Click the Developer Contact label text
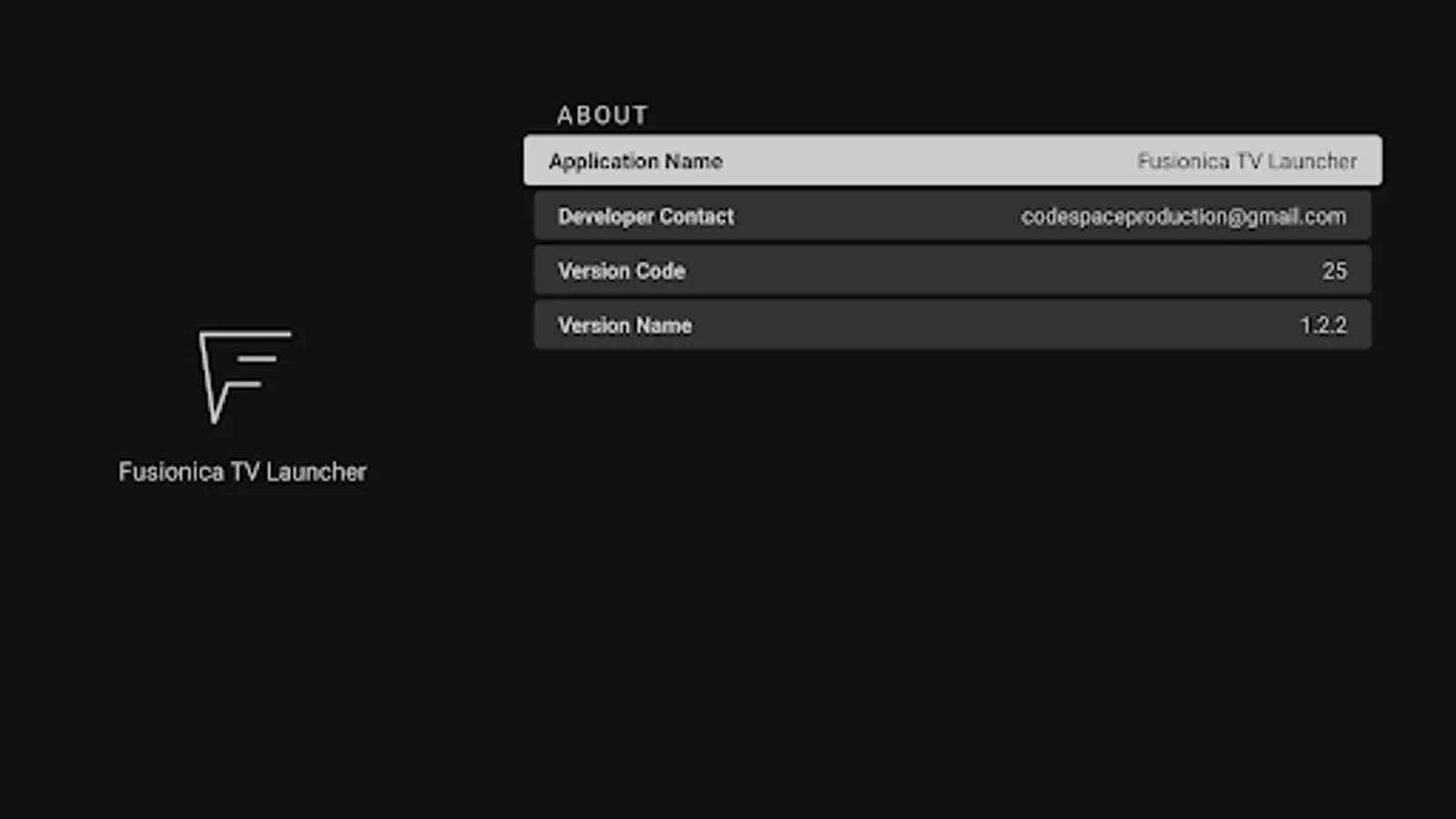This screenshot has height=819, width=1456. [645, 216]
